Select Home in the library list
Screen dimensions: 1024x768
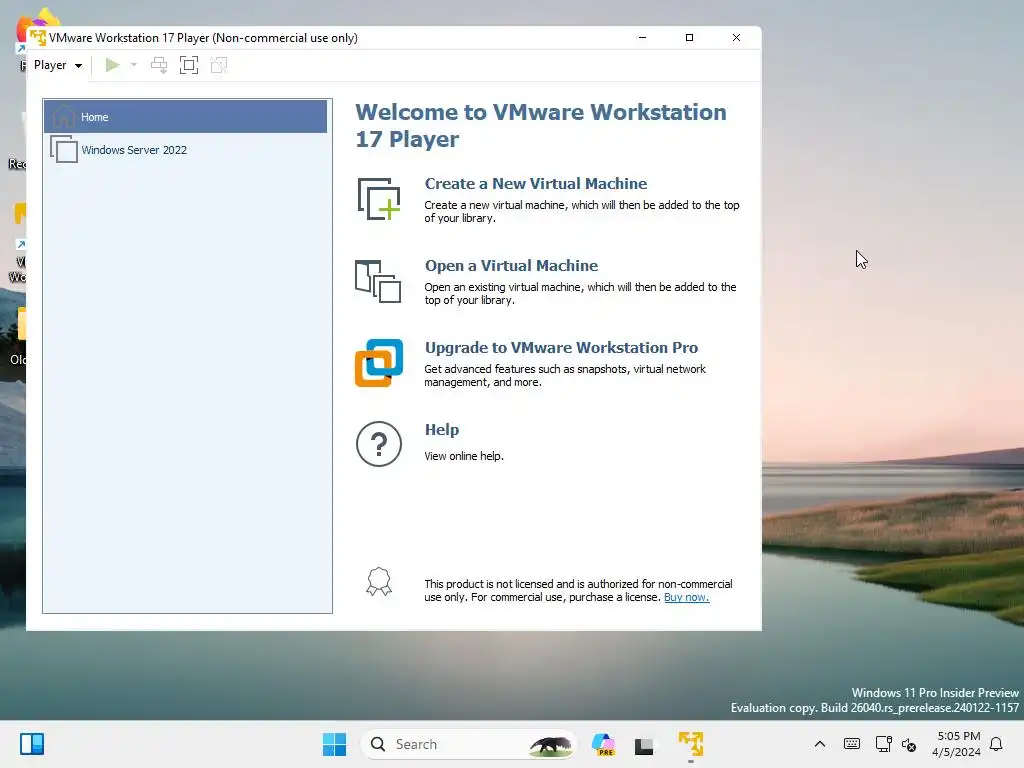[185, 117]
